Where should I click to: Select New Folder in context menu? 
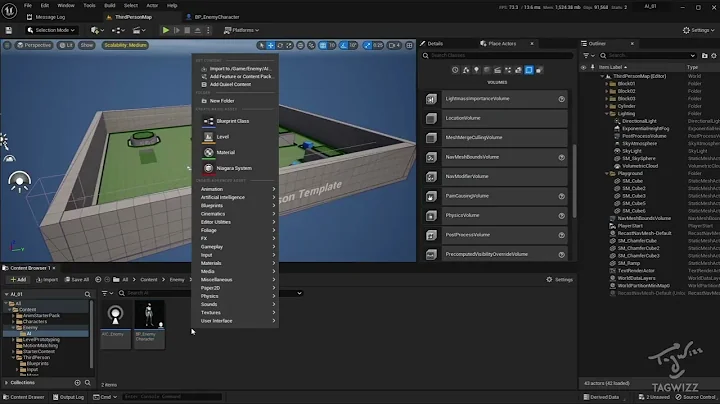click(236, 101)
